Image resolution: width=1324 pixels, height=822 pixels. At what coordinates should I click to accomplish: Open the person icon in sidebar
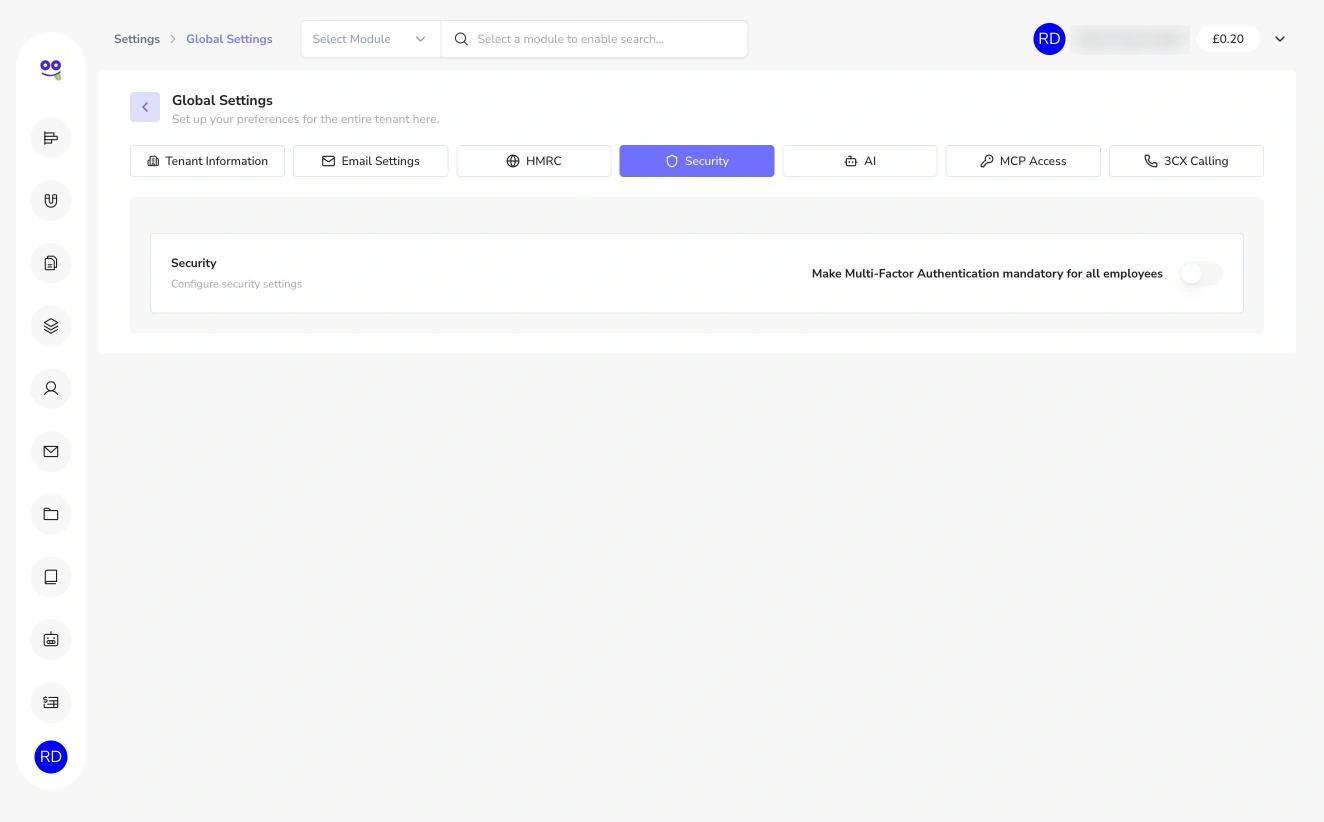tap(51, 388)
